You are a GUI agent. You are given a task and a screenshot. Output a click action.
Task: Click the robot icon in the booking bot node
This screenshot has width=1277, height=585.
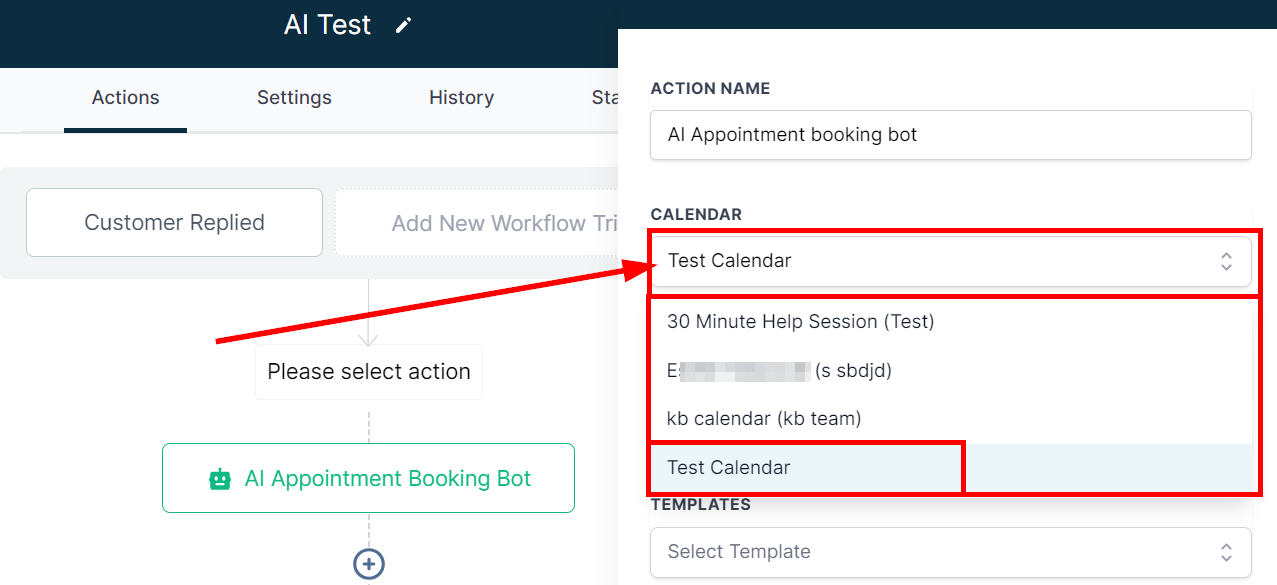pyautogui.click(x=220, y=479)
